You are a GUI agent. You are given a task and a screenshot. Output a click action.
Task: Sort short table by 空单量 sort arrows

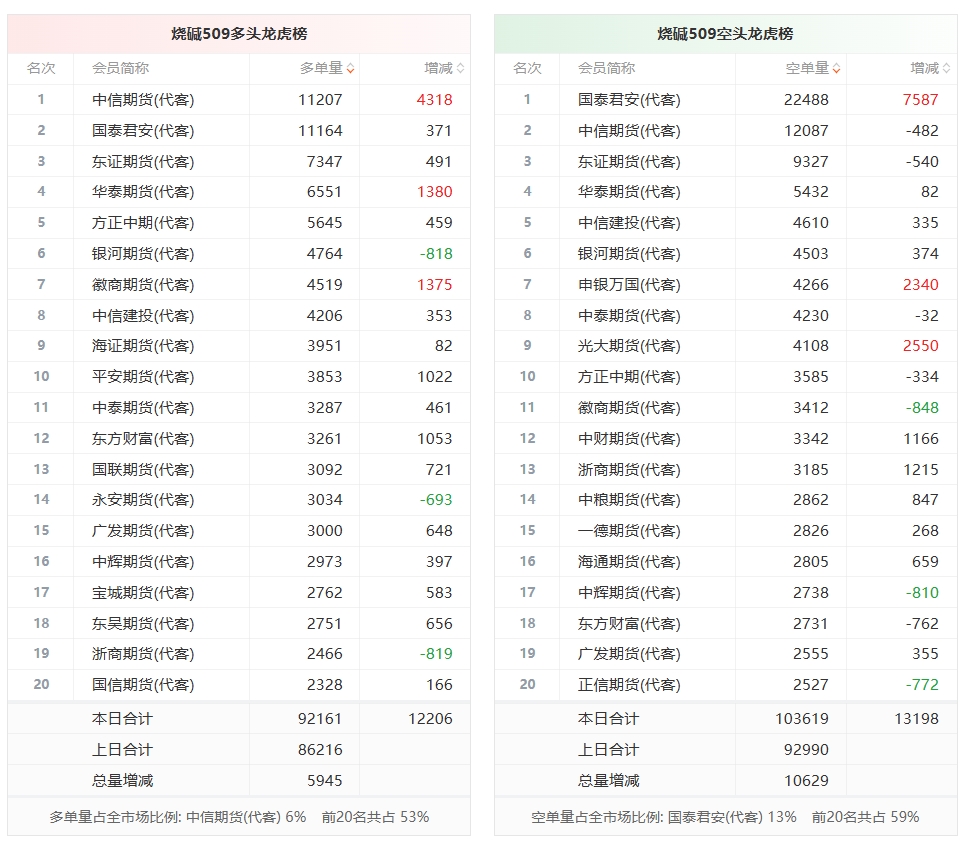coord(837,69)
